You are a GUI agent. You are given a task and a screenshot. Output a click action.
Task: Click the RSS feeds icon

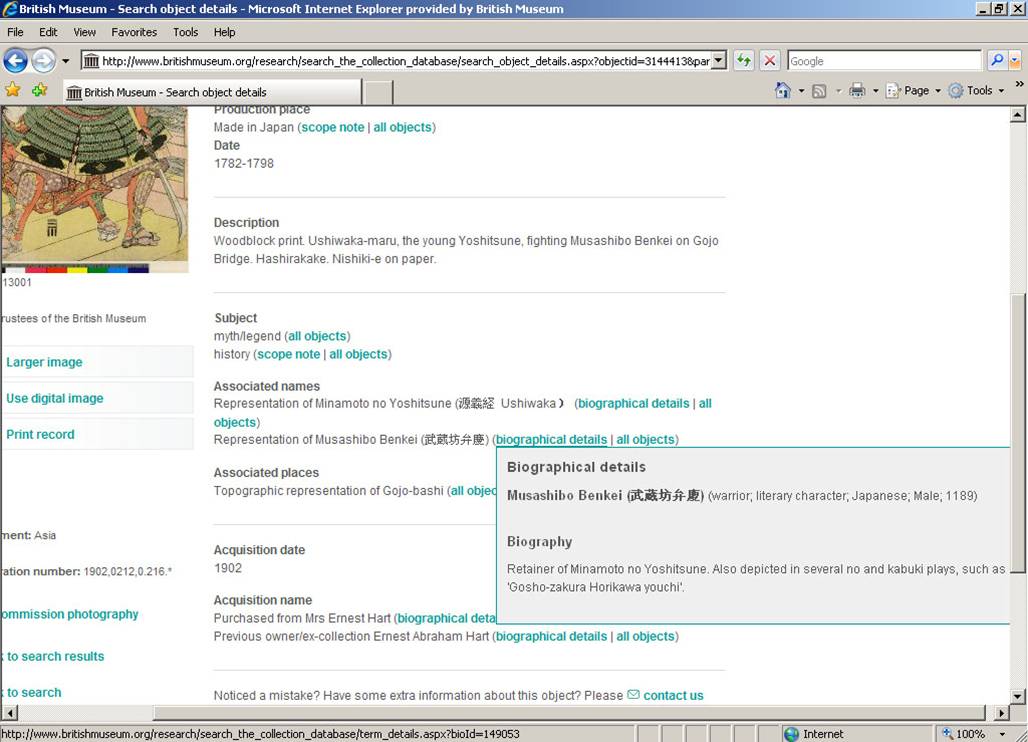tap(819, 91)
